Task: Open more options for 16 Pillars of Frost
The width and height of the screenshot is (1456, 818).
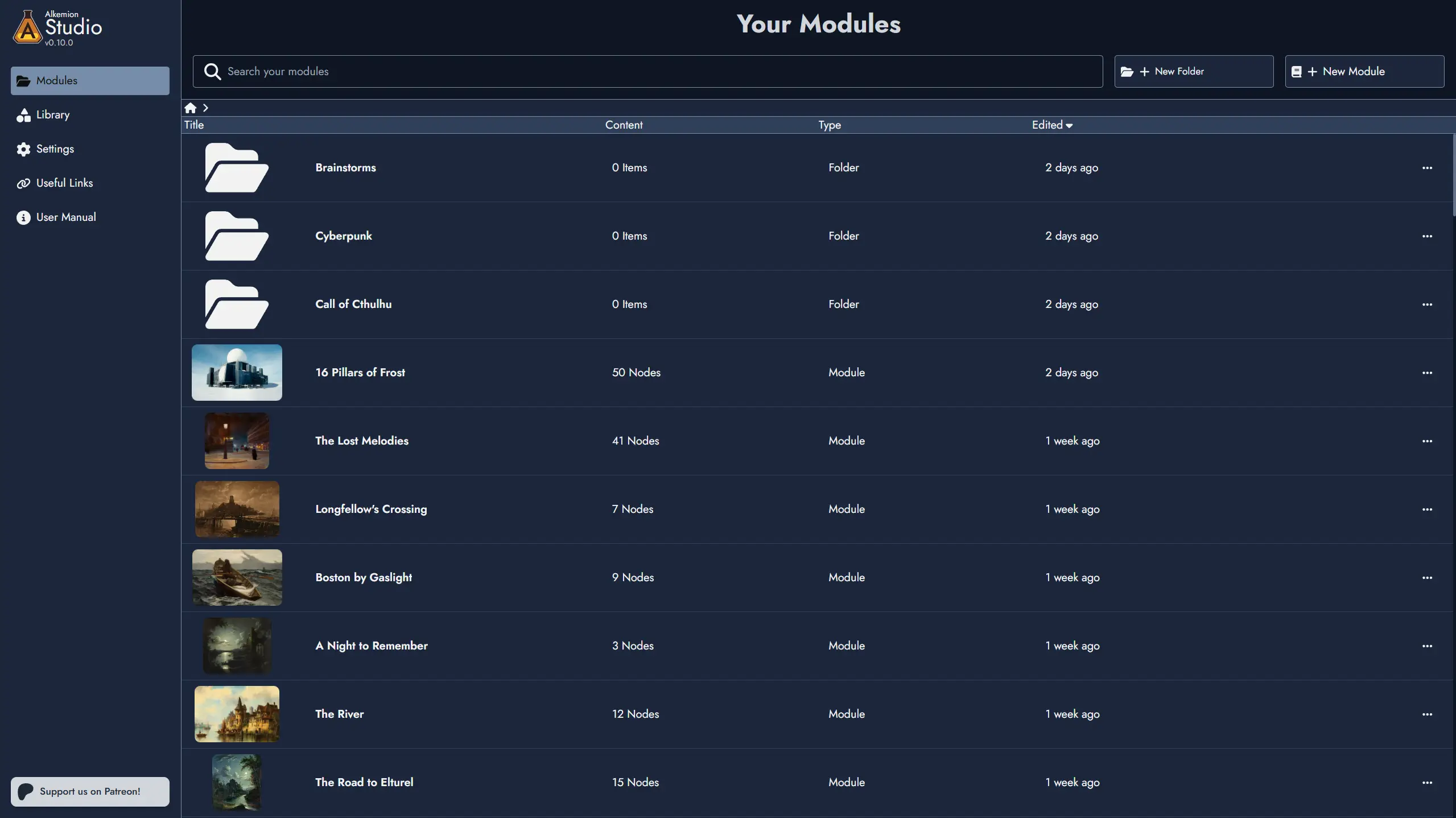Action: 1427,372
